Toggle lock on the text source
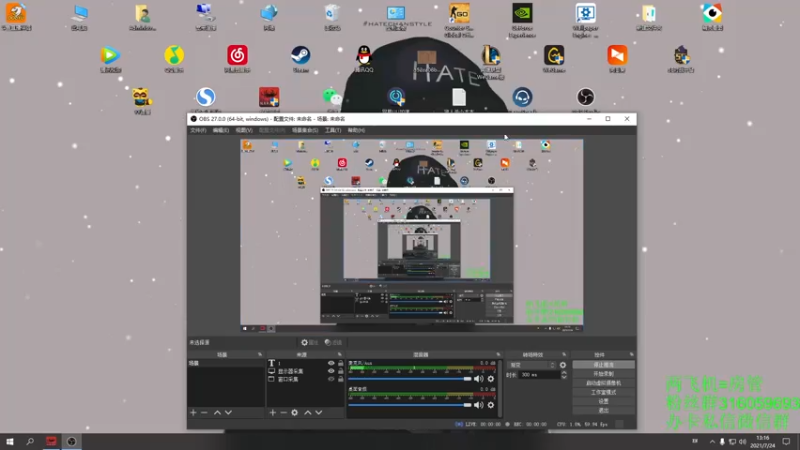Viewport: 800px width, 450px height. tap(341, 363)
